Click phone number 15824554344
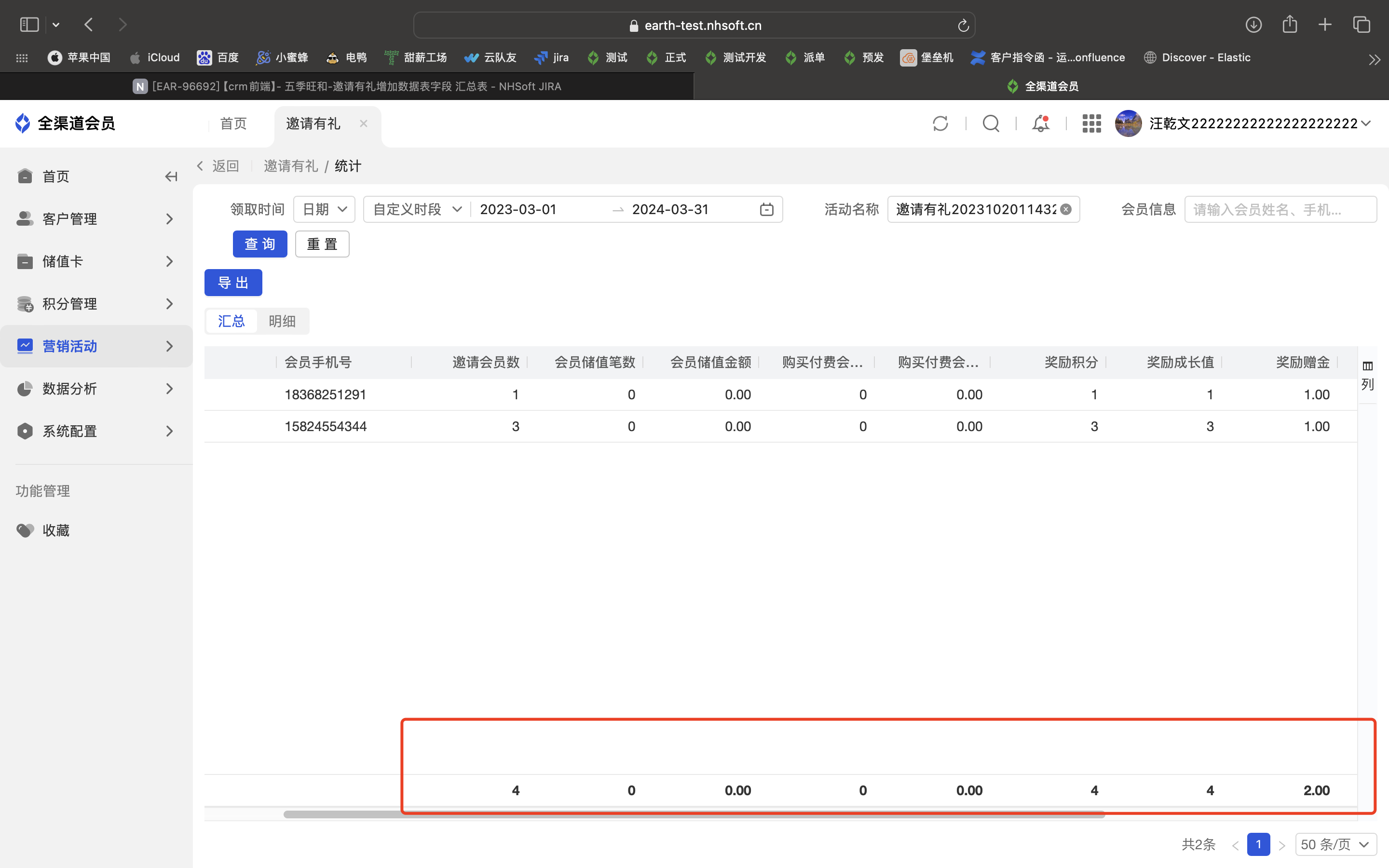Screen dimensions: 1389x868 (x=326, y=427)
